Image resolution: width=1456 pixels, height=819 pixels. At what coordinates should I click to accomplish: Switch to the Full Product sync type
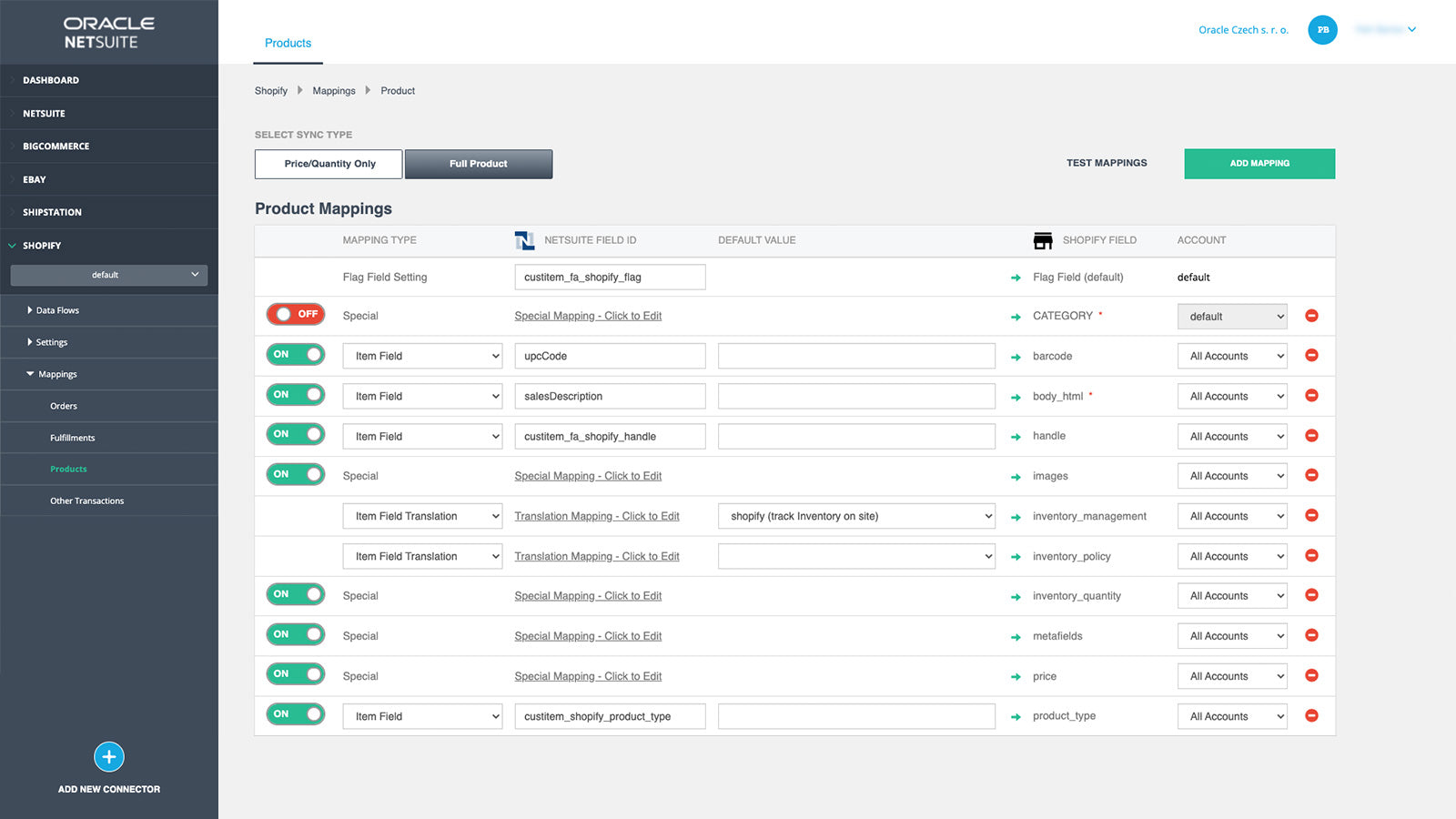click(x=478, y=164)
